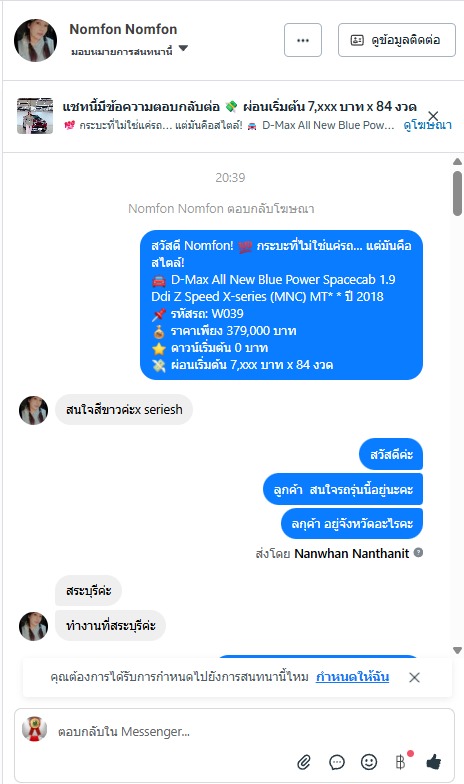Click the ad thumbnail image in banner
This screenshot has height=784, width=464.
pyautogui.click(x=35, y=116)
